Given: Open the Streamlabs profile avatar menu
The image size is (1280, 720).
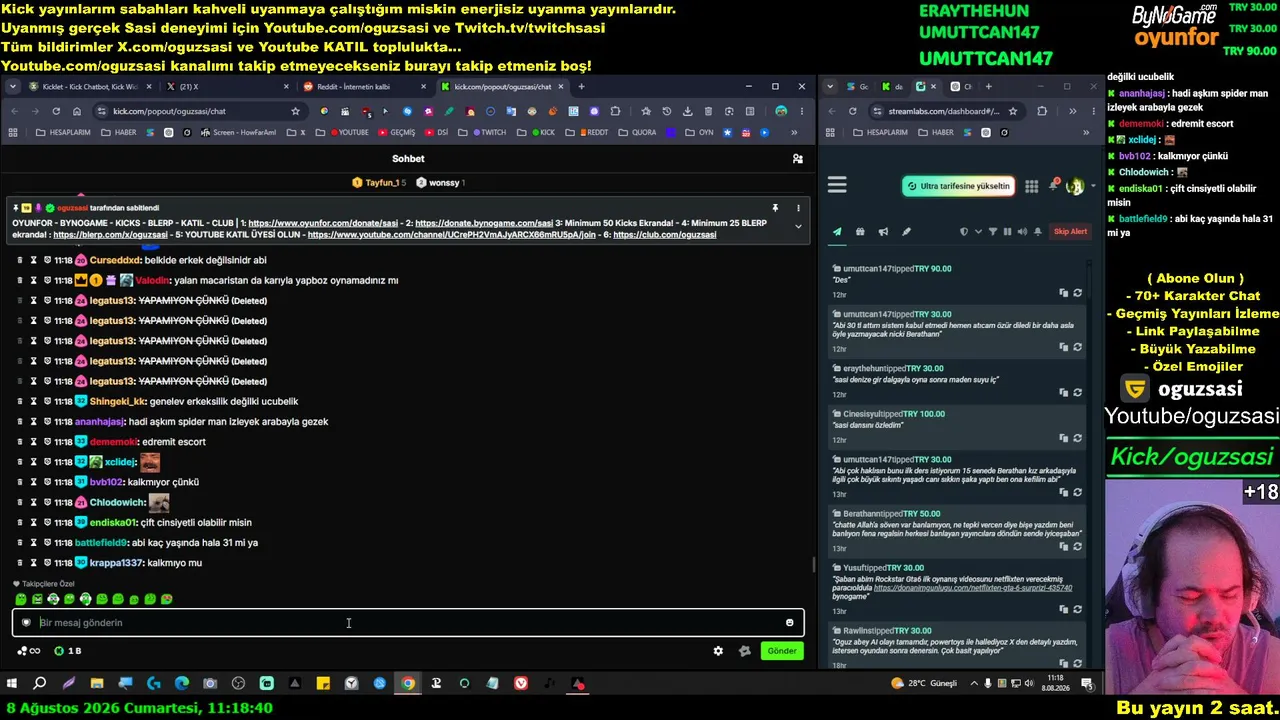Looking at the screenshot, I should [x=1076, y=186].
